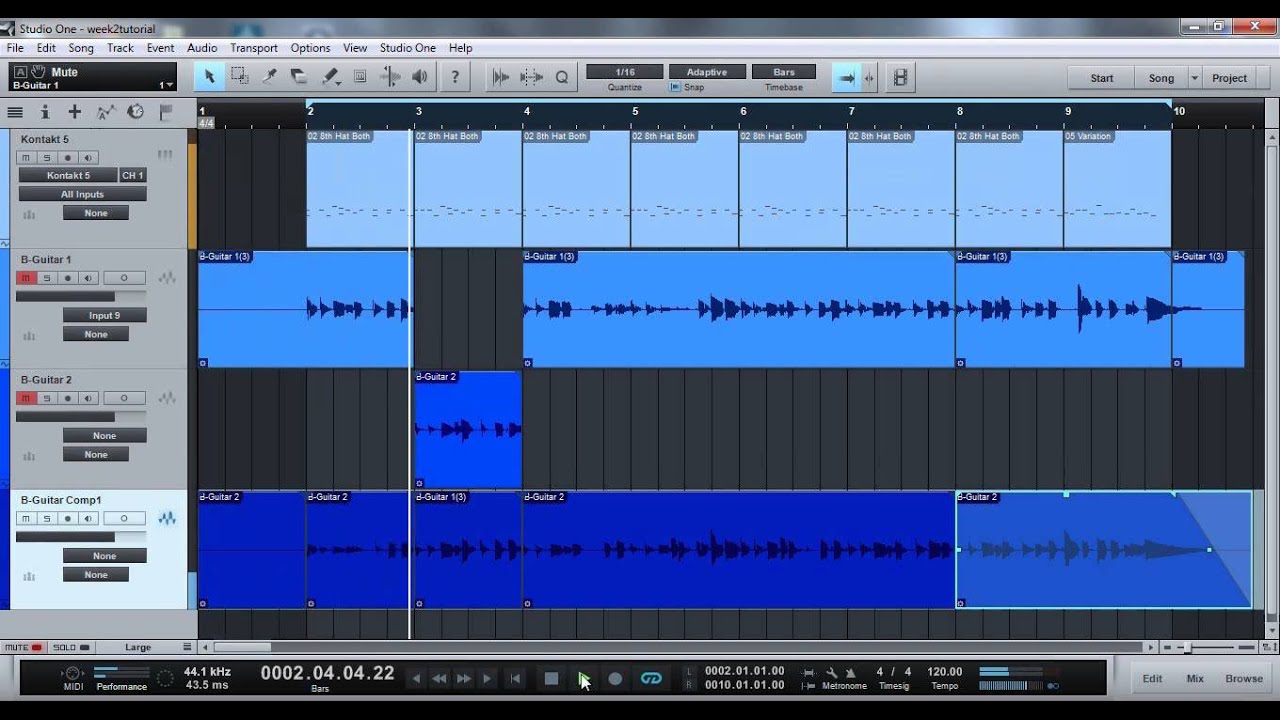Click the fast forward transport button

coord(463,678)
